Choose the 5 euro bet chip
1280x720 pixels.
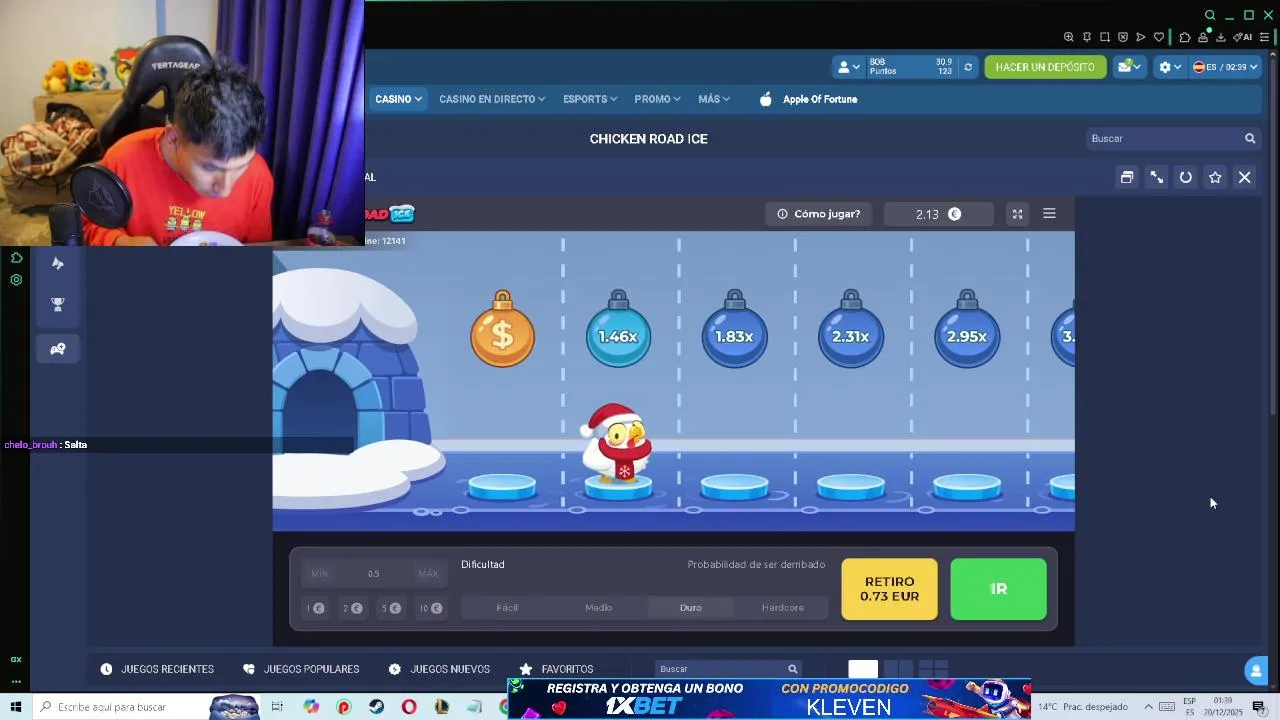(391, 608)
